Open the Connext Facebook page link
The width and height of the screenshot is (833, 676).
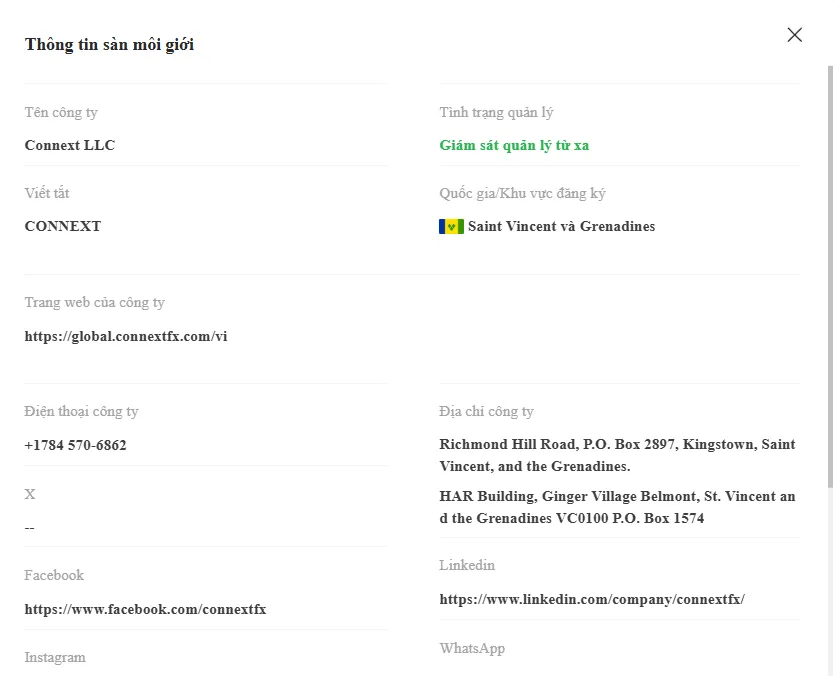pos(145,609)
